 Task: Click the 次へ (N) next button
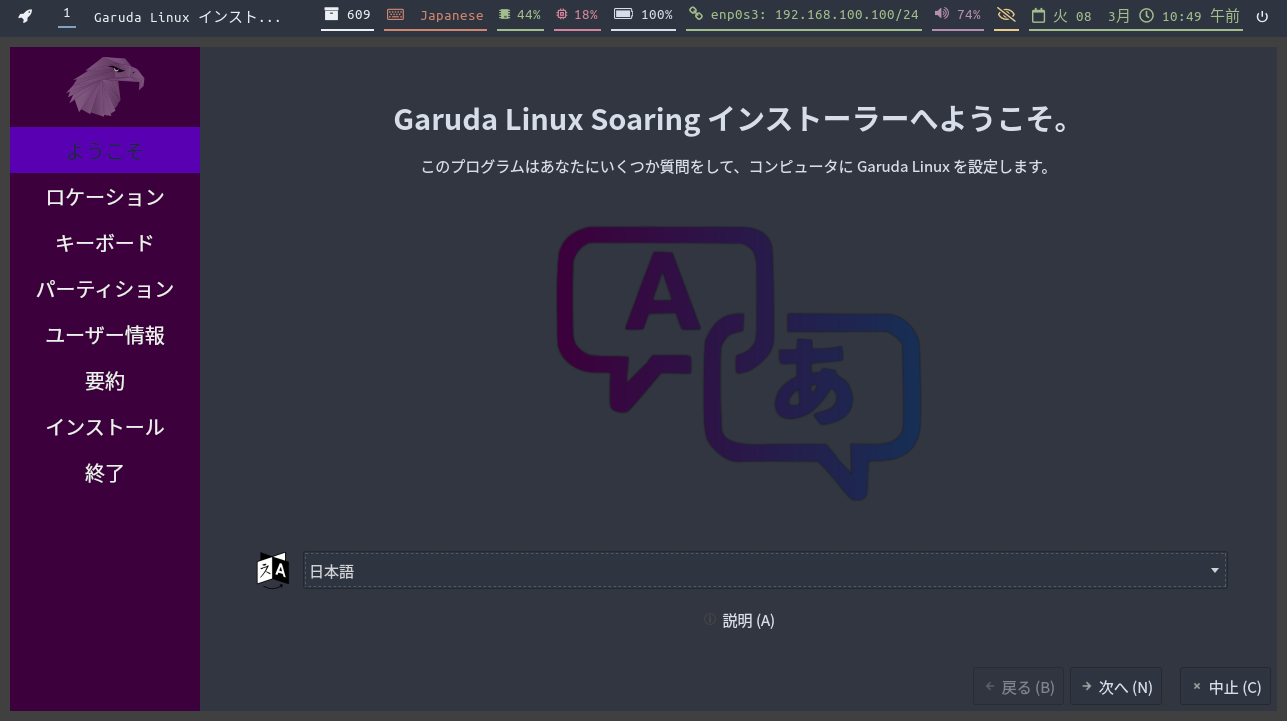pos(1116,687)
